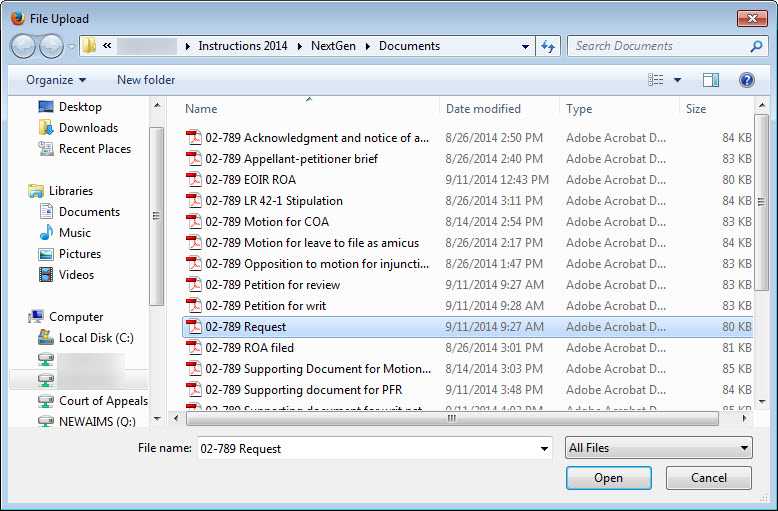This screenshot has height=511, width=778.
Task: Click PDF icon of 02-789 EOIR ROA
Action: 194,180
